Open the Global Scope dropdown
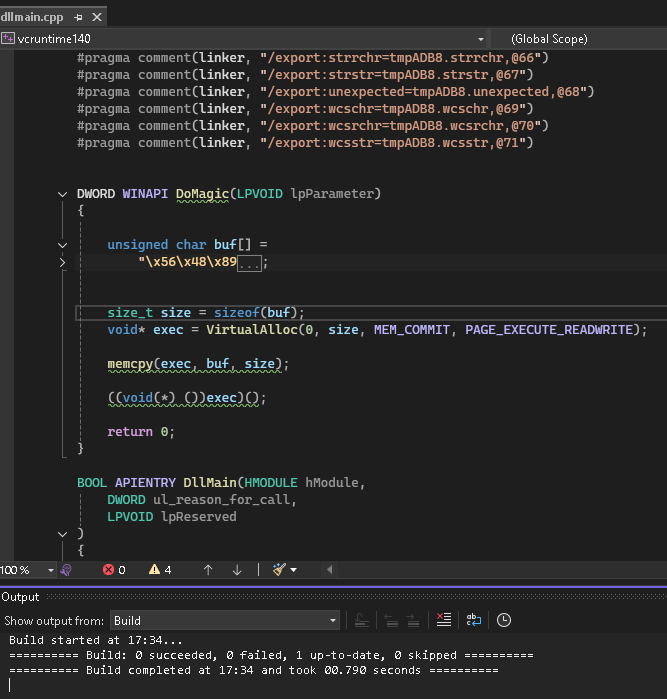 click(x=579, y=39)
